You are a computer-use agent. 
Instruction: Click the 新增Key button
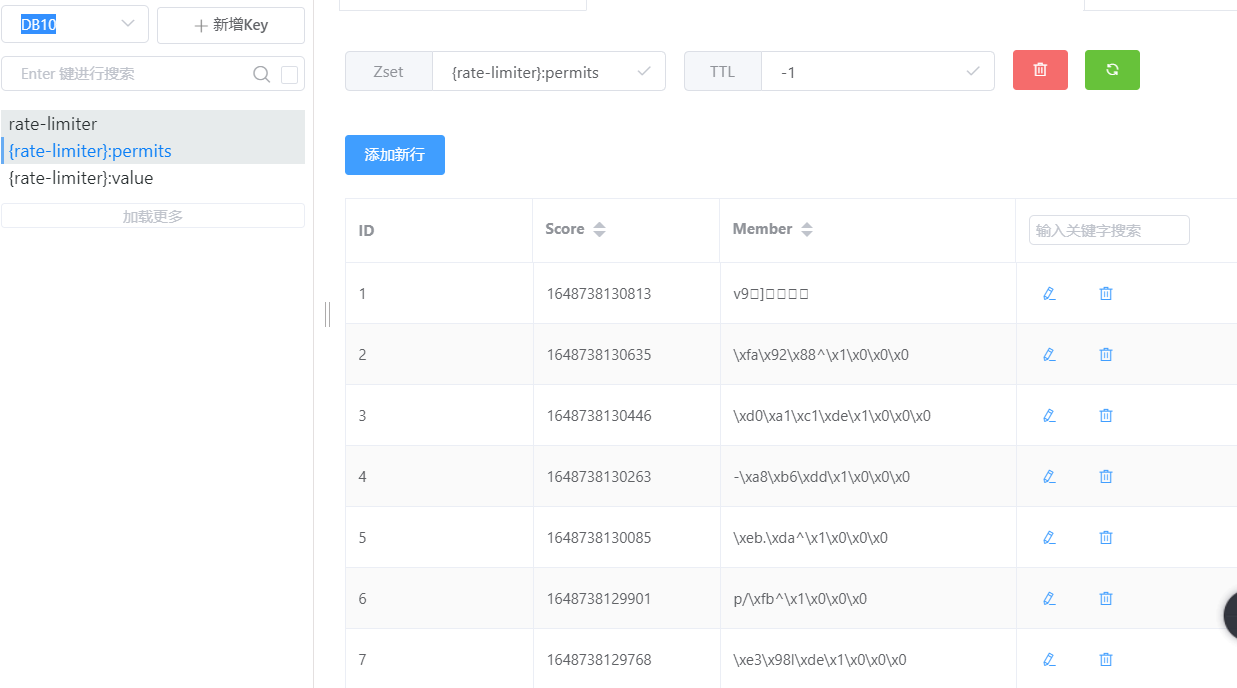click(231, 25)
